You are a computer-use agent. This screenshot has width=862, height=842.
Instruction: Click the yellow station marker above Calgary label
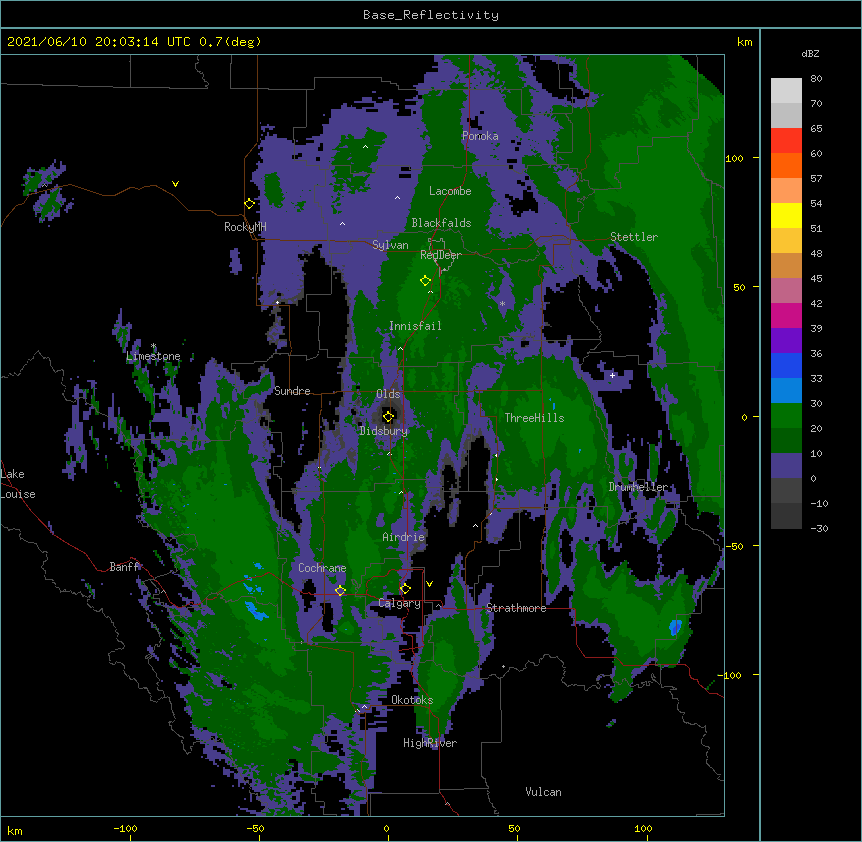point(405,589)
